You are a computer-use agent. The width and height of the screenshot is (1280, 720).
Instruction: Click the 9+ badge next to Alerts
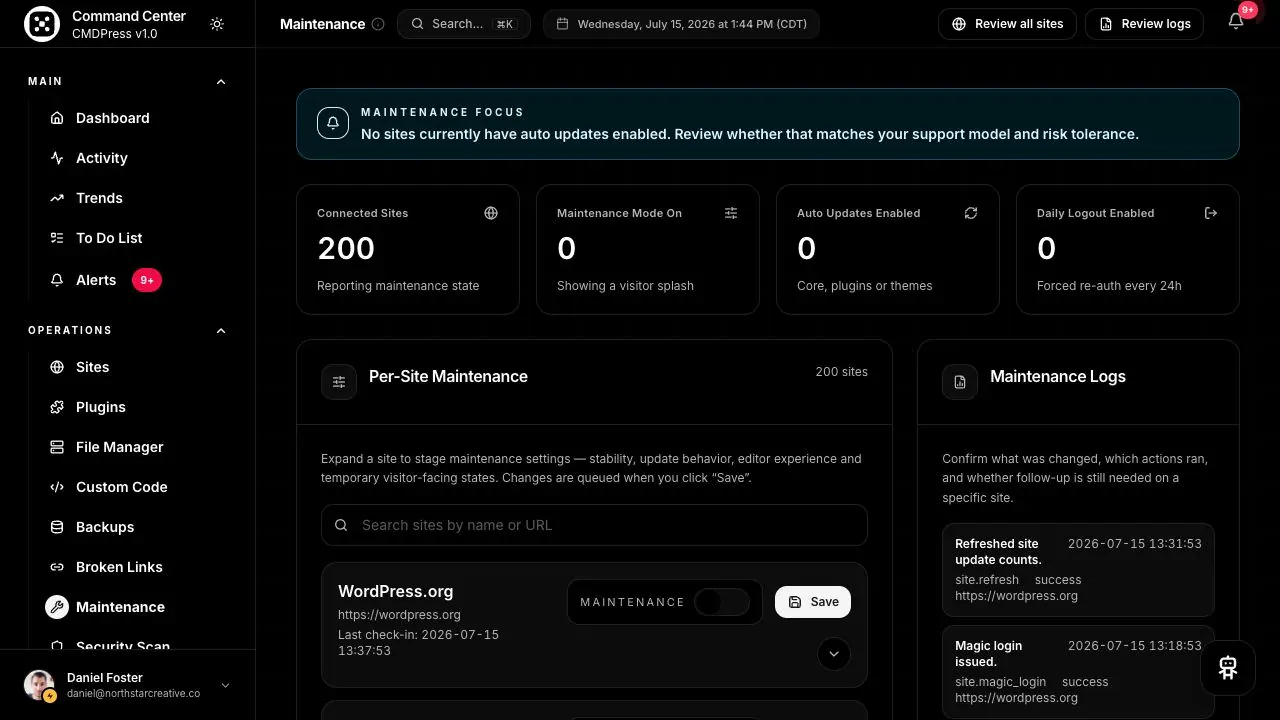click(147, 280)
